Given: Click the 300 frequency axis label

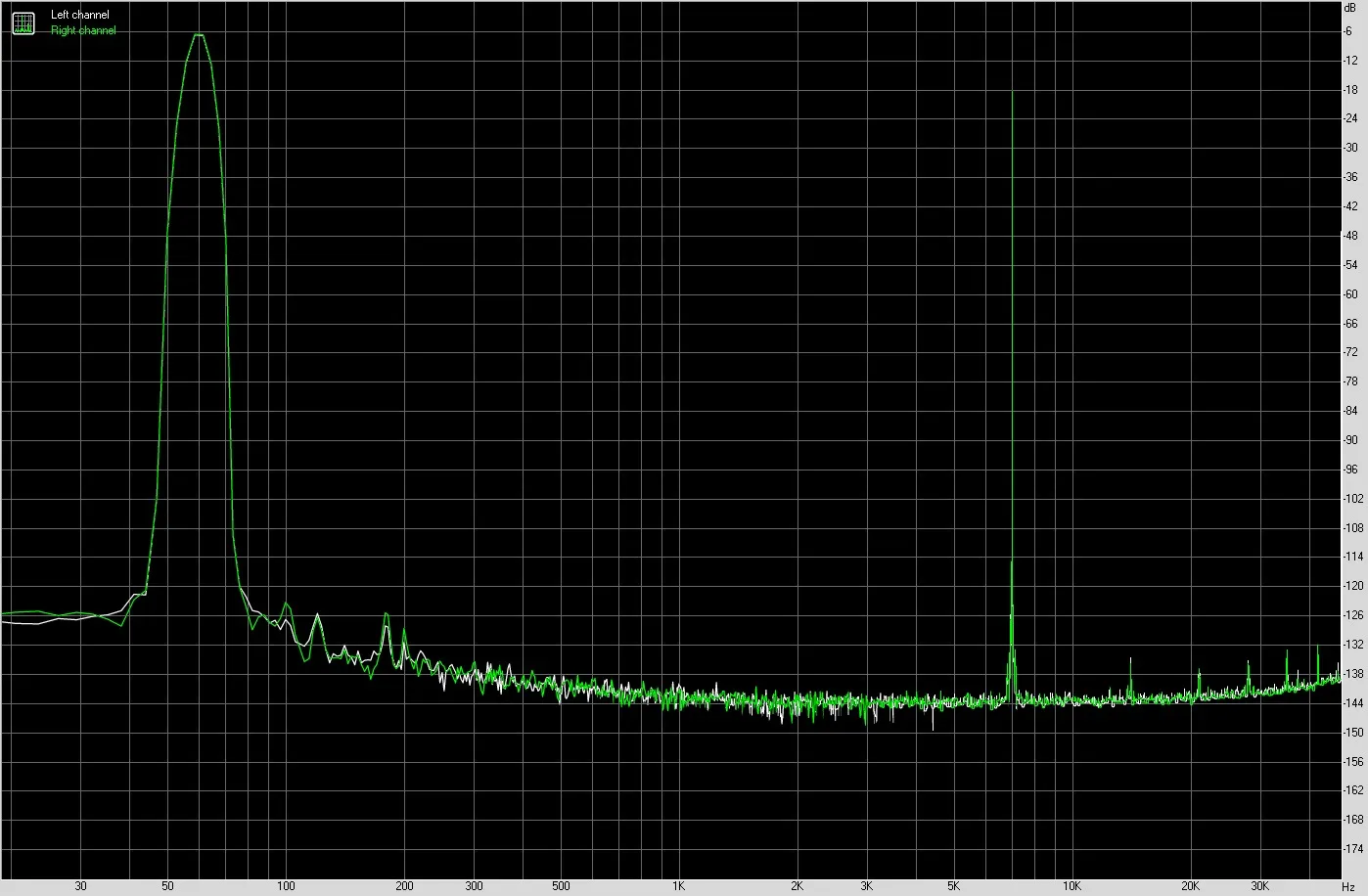Looking at the screenshot, I should point(474,886).
